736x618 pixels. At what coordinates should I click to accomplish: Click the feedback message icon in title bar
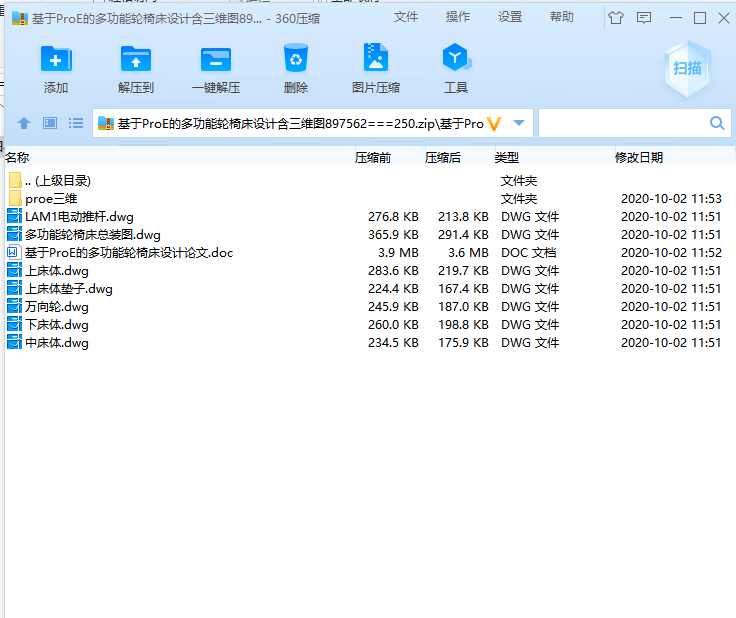click(644, 18)
